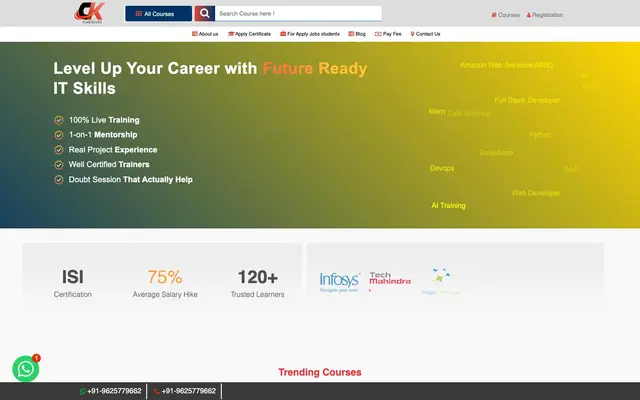Focus the Search Course input field

pyautogui.click(x=298, y=13)
